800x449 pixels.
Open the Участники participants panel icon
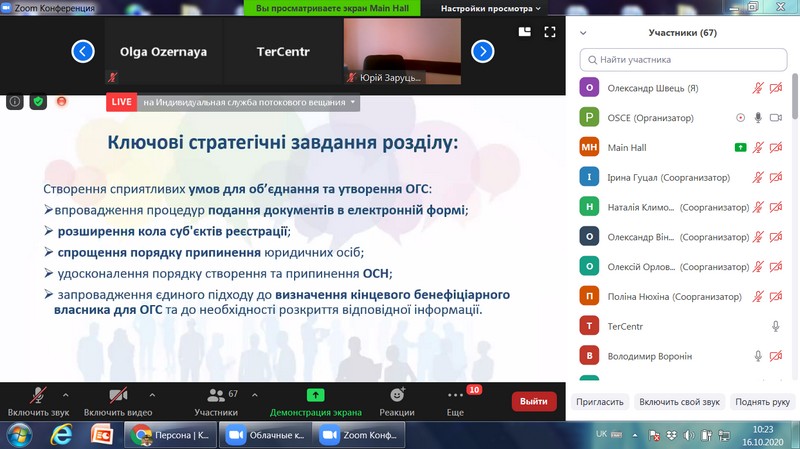[216, 396]
